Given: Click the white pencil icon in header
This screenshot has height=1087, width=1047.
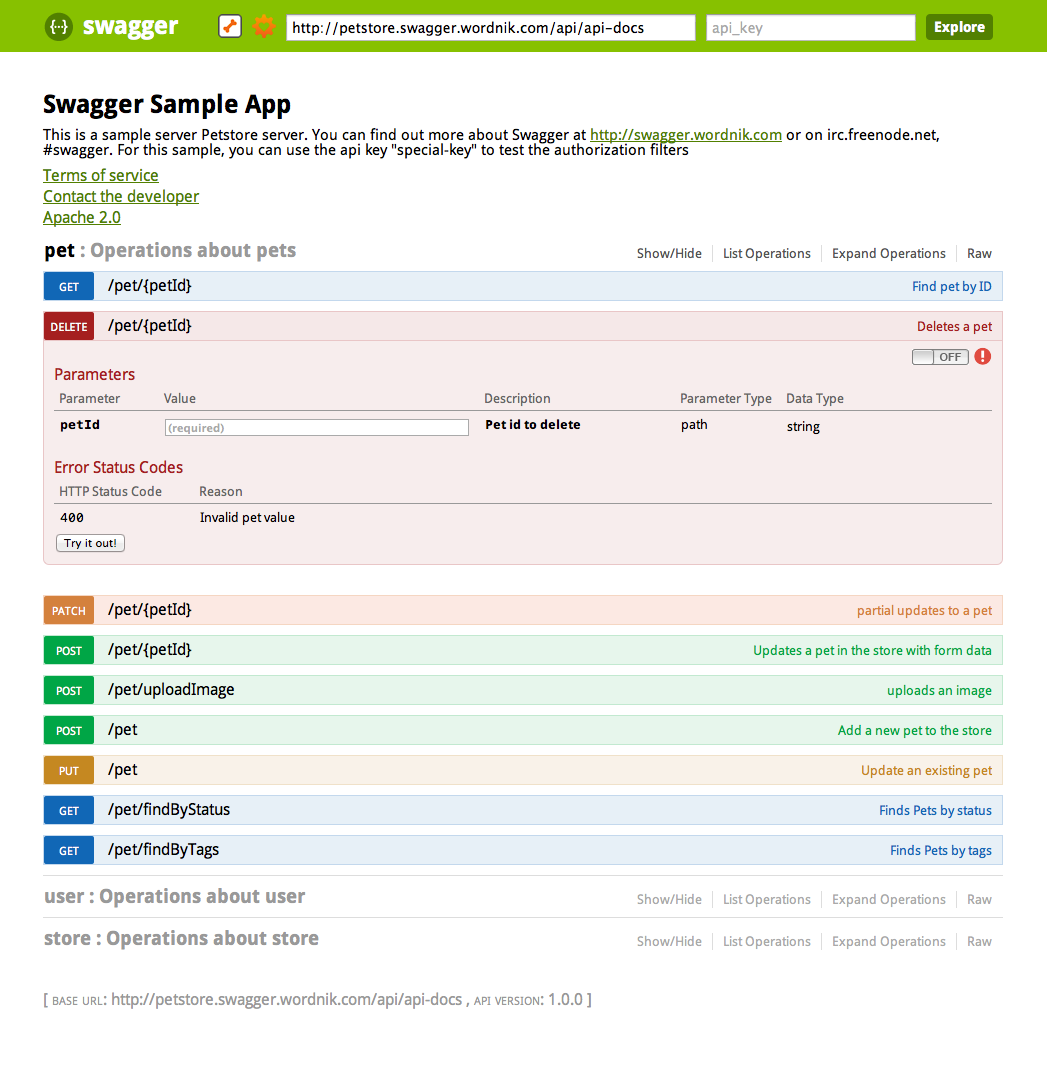Looking at the screenshot, I should pos(230,26).
